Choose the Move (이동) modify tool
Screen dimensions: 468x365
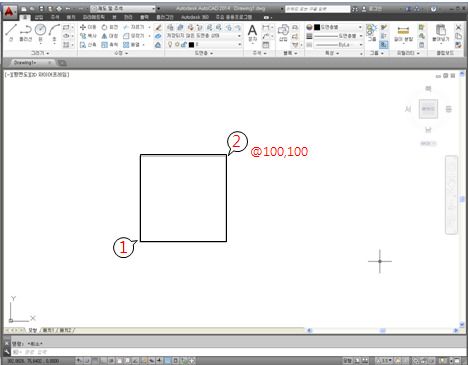[88, 27]
